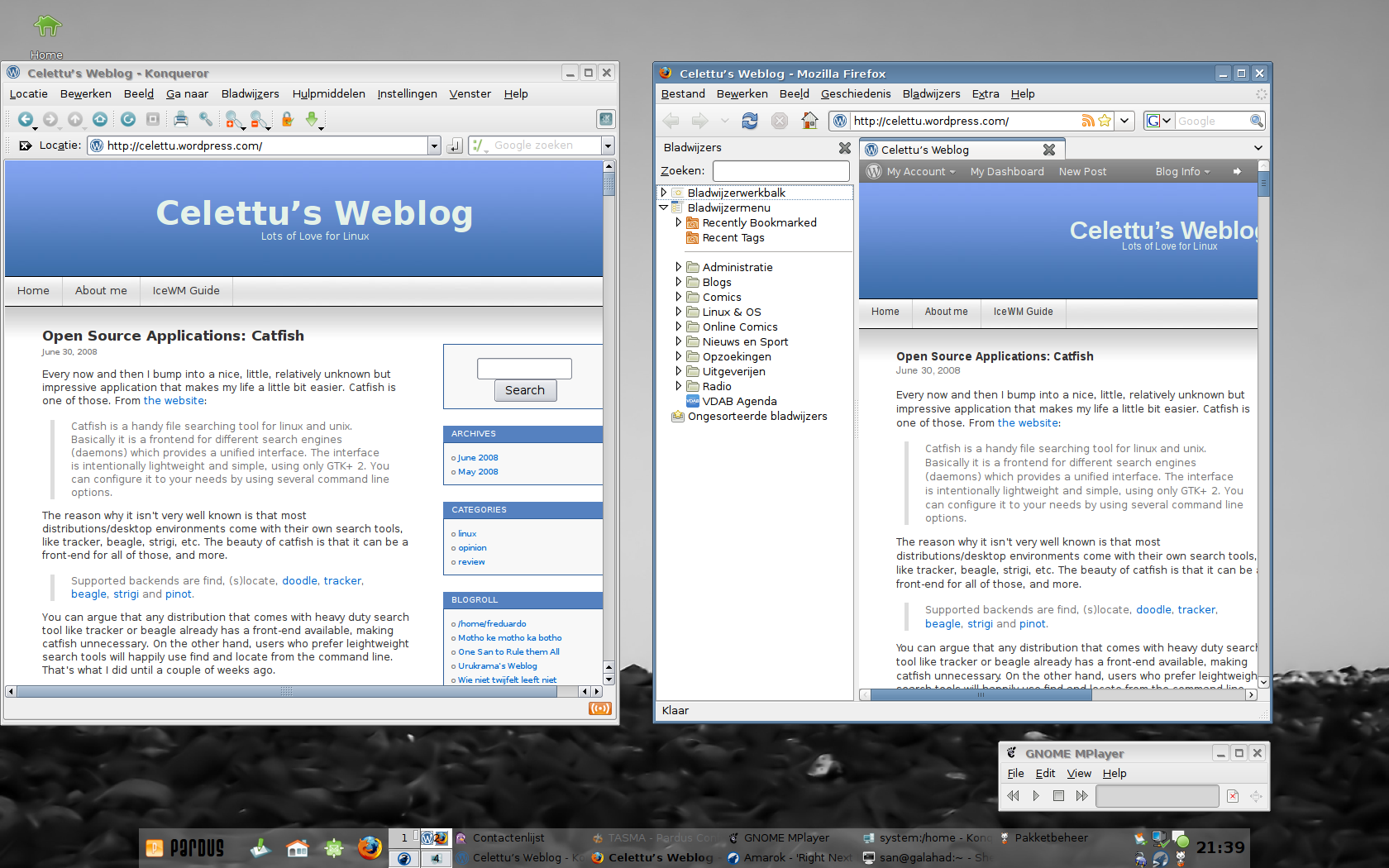
Task: Expand the Bladwijzerwerkbalk tree node
Action: pos(663,193)
